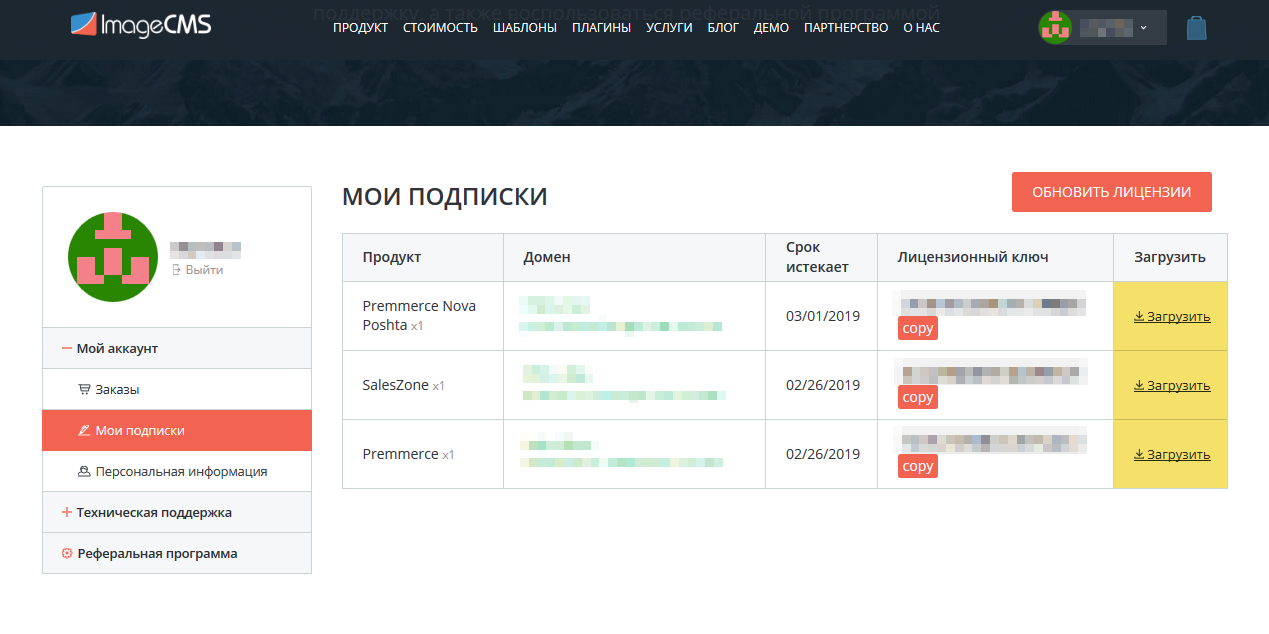Click the ImageCMS logo
The height and width of the screenshot is (634, 1269).
tap(141, 26)
